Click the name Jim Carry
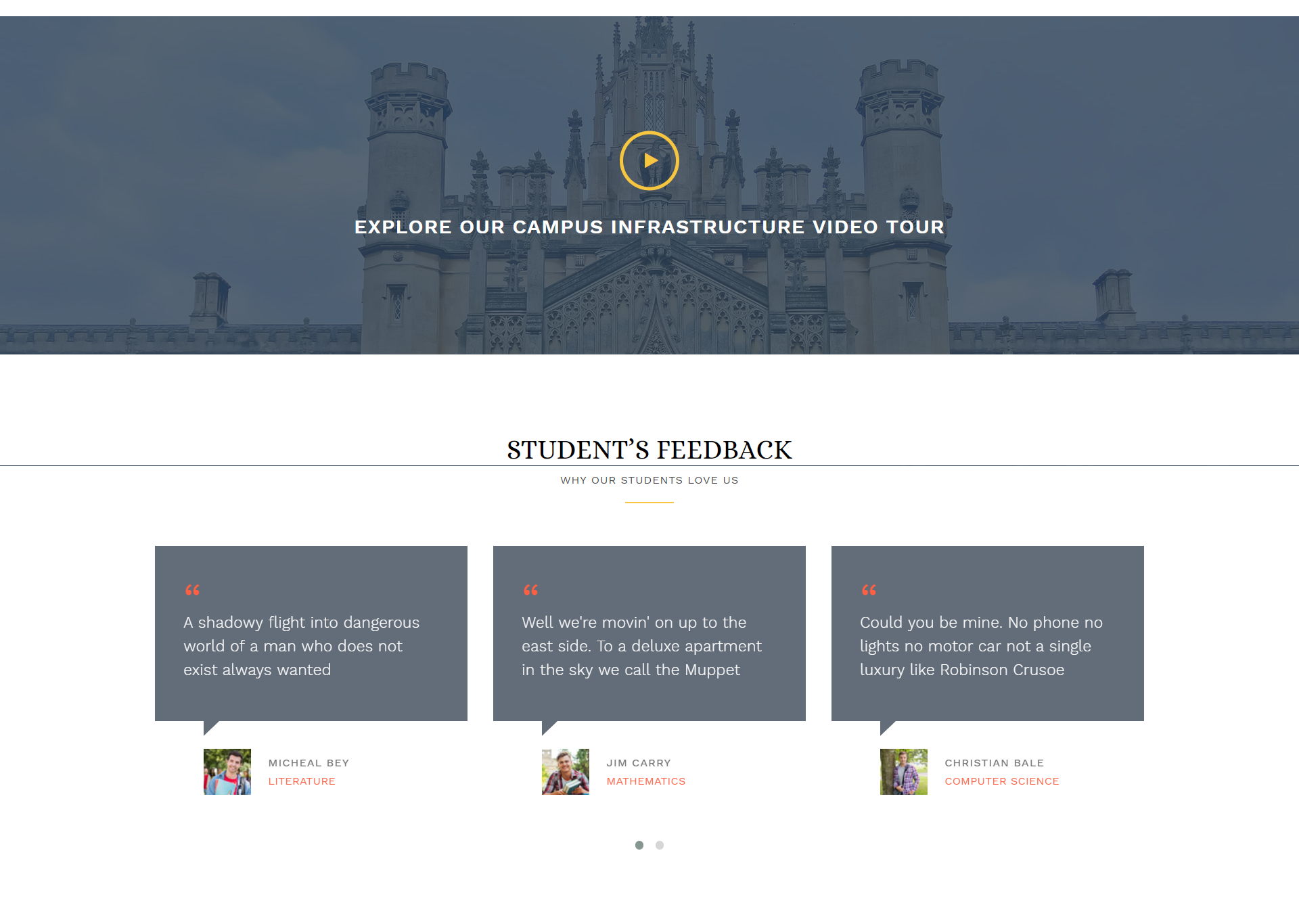1299x924 pixels. pos(639,763)
